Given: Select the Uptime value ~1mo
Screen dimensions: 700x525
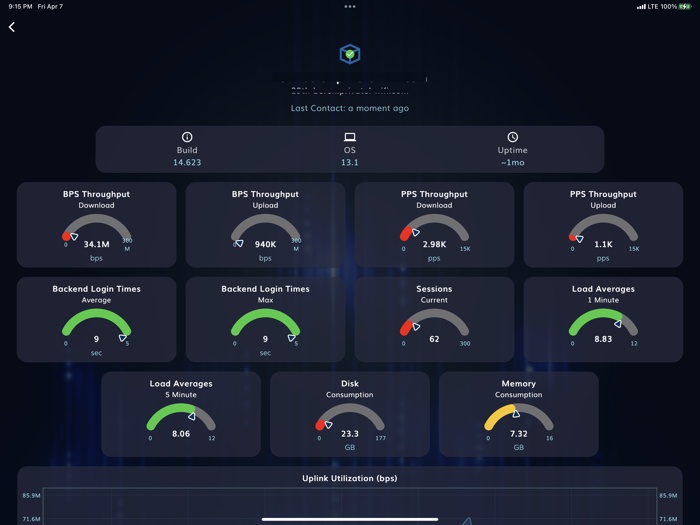Looking at the screenshot, I should tap(512, 162).
